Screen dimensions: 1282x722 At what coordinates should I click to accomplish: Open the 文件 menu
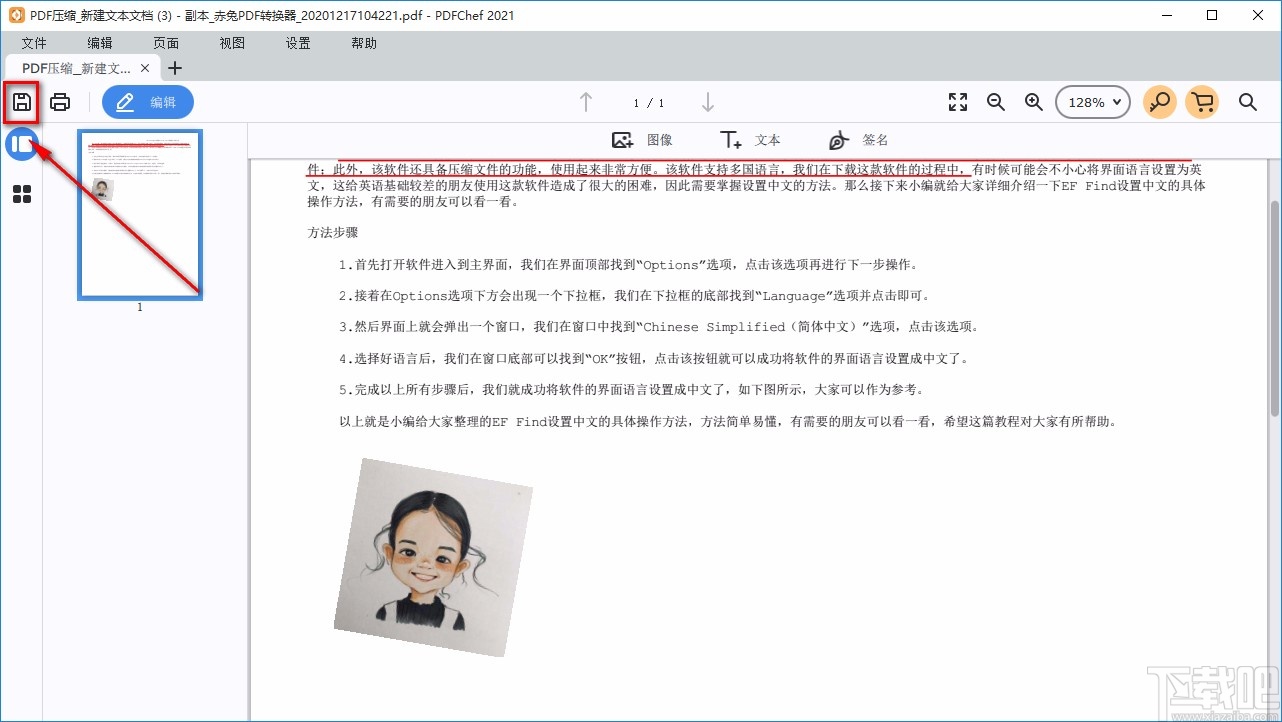(x=34, y=42)
